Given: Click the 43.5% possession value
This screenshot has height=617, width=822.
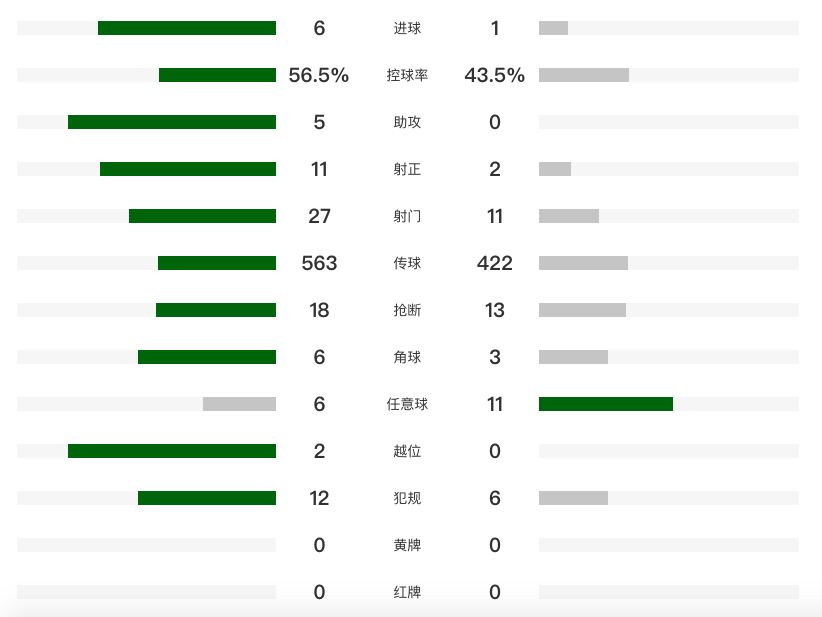Looking at the screenshot, I should point(495,75).
